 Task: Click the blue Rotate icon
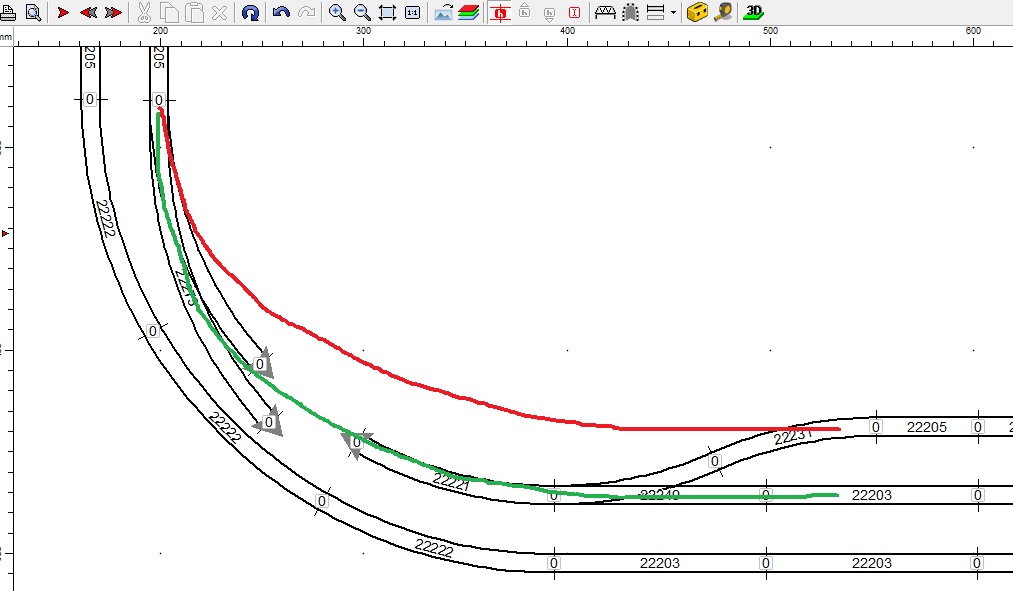coord(250,12)
